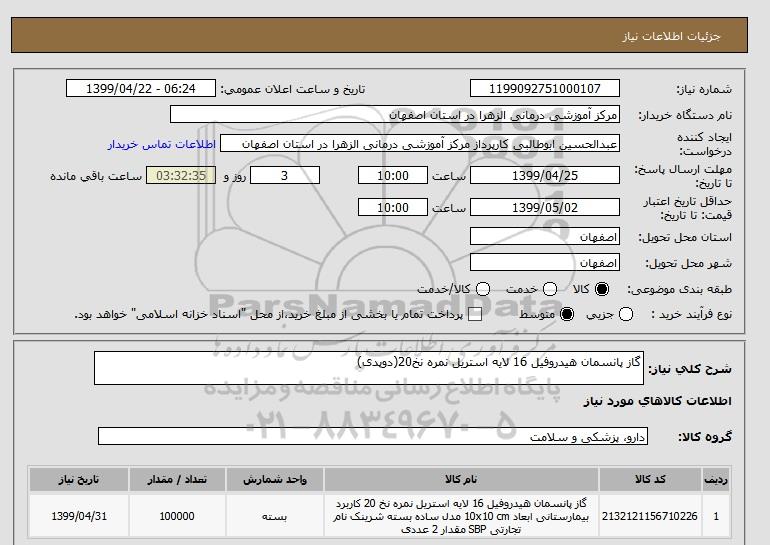Click the need date cell 1399/04/31
Screen dimensions: 770x545
[79, 516]
